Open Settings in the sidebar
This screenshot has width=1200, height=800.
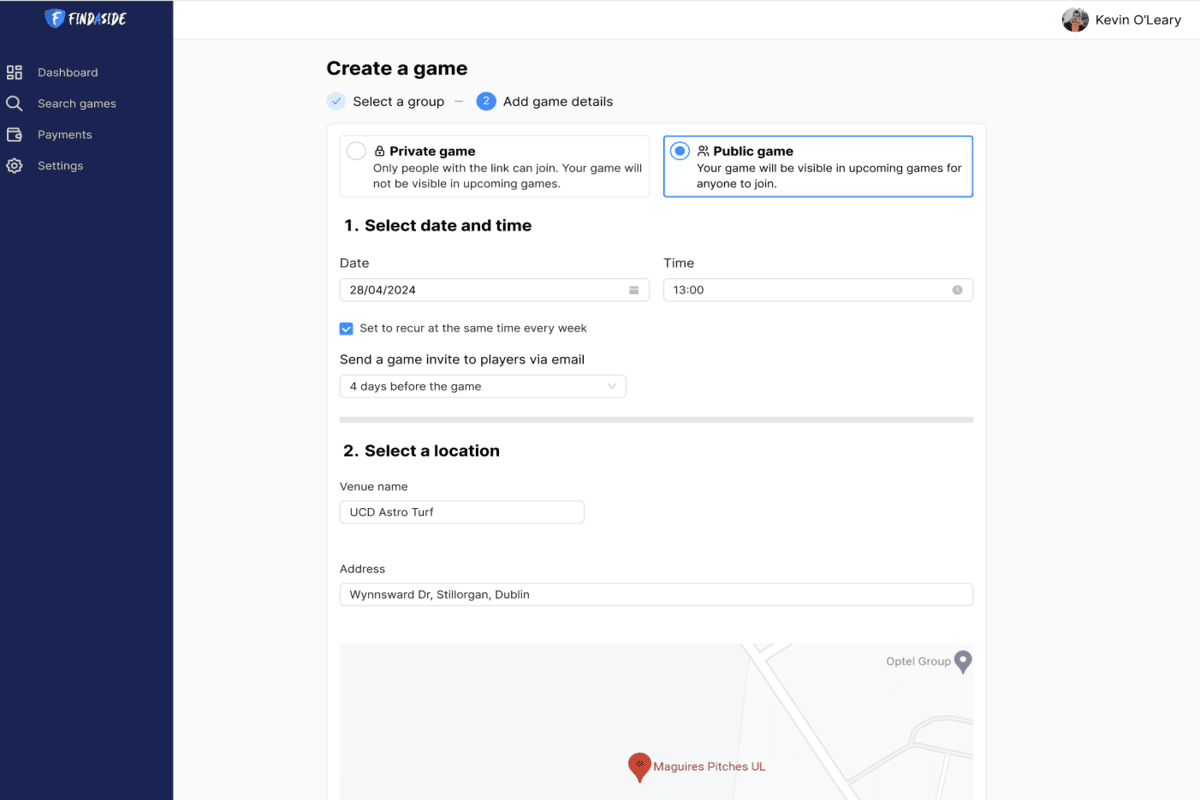[60, 166]
